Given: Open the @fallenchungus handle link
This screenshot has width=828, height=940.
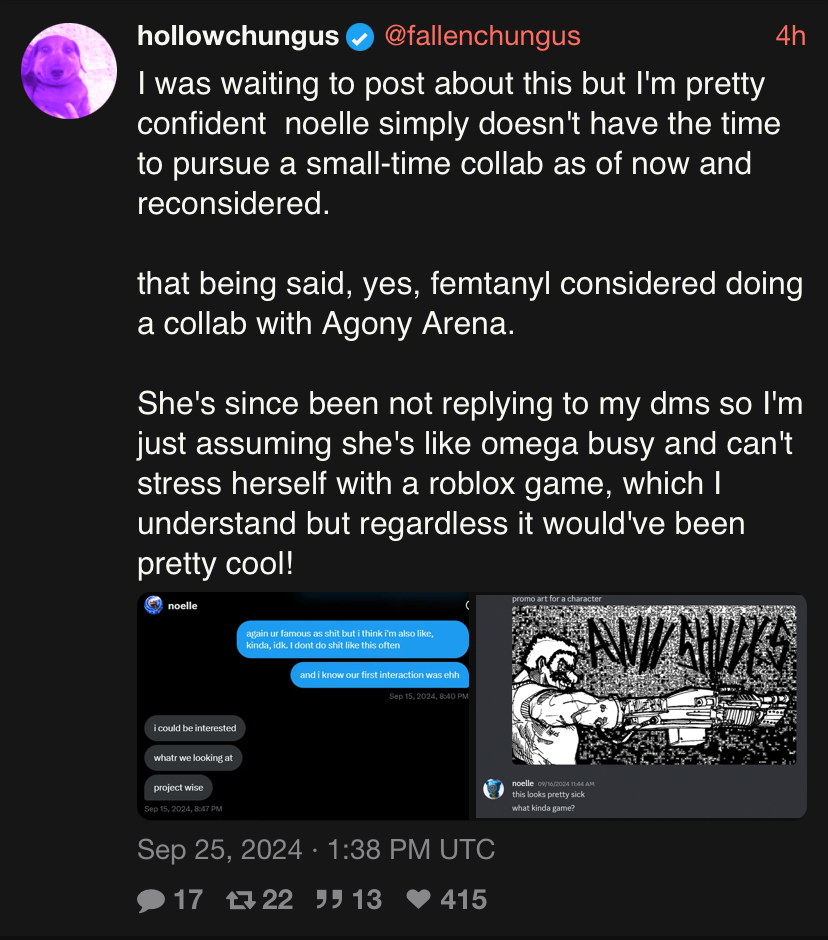Looking at the screenshot, I should [x=481, y=36].
